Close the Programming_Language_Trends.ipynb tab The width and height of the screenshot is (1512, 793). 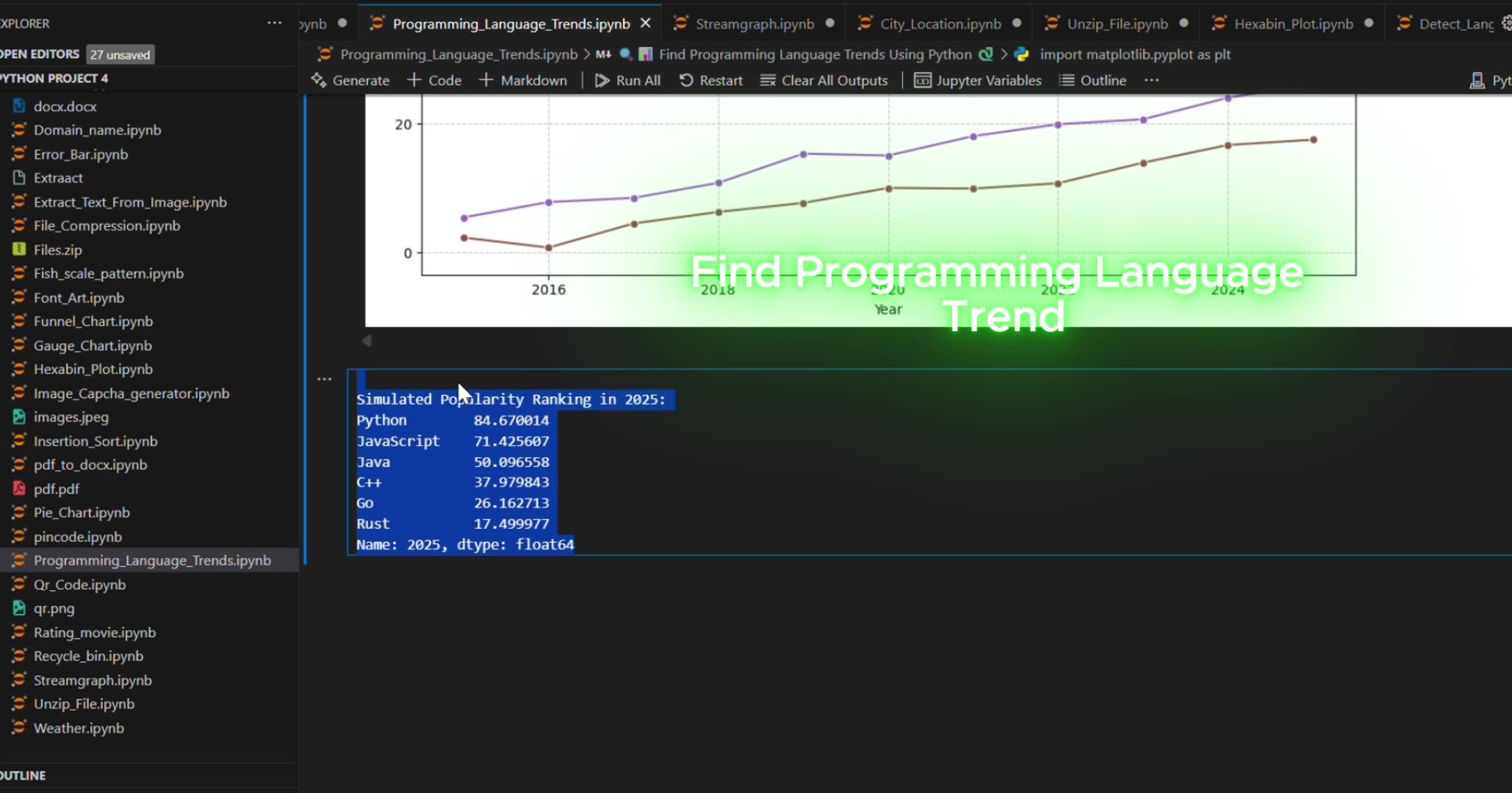coord(645,23)
